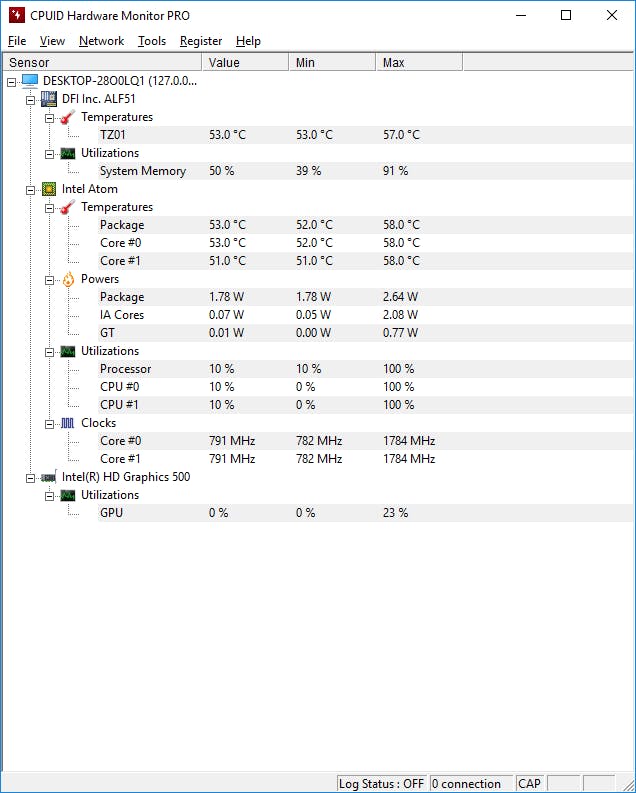The width and height of the screenshot is (636, 793).
Task: Open the Network menu
Action: coord(101,41)
